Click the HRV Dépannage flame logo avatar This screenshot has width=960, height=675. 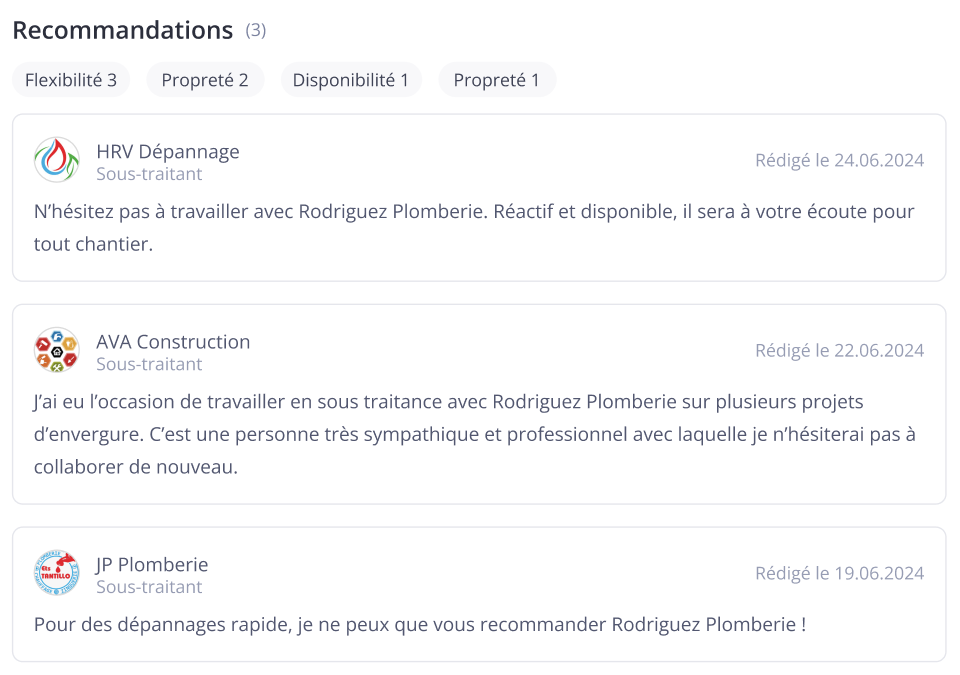(56, 160)
